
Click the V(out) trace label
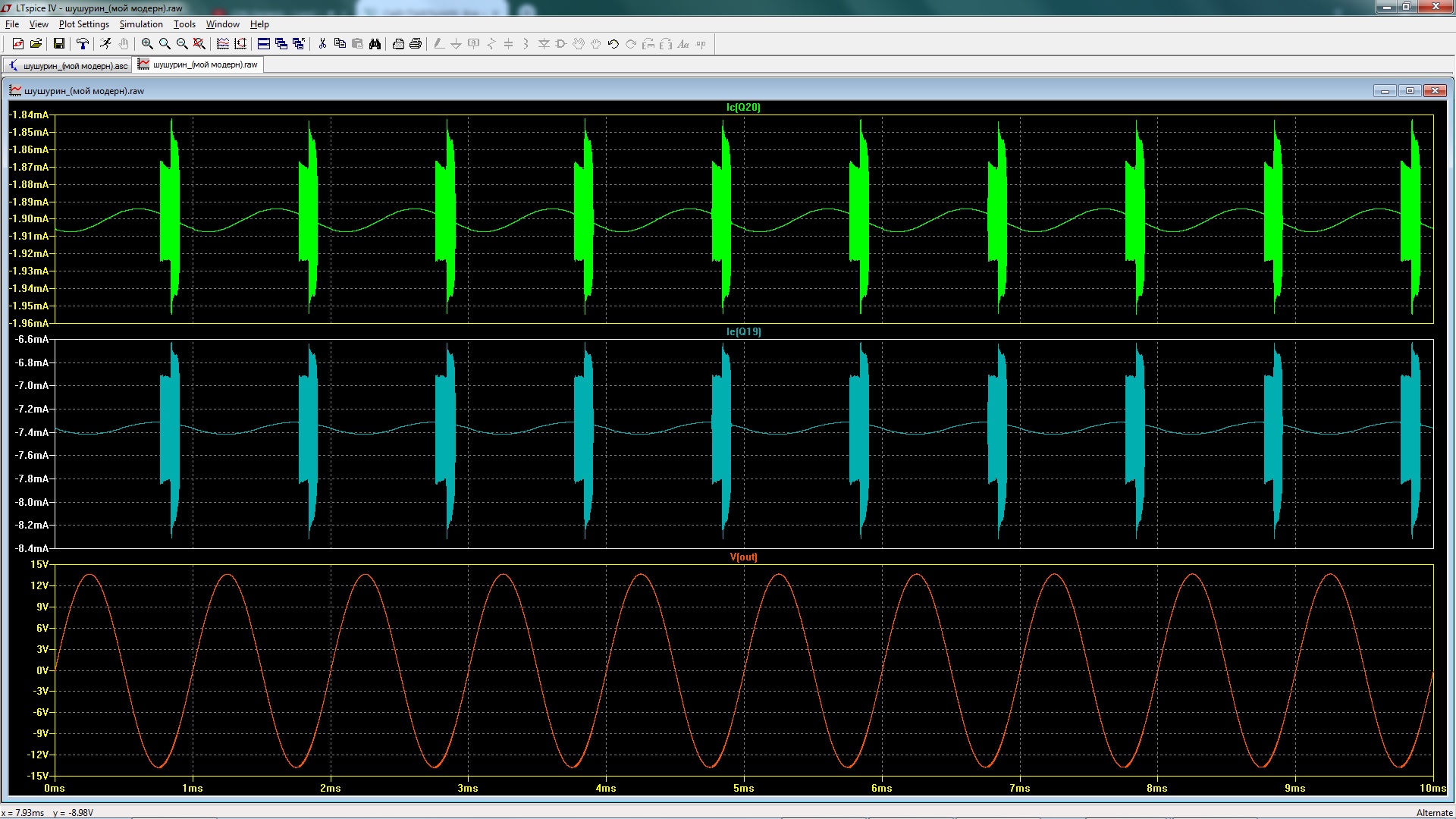[743, 557]
